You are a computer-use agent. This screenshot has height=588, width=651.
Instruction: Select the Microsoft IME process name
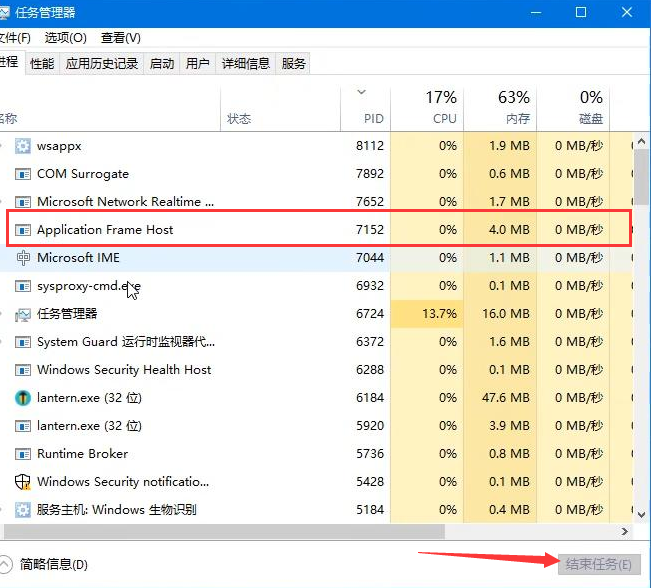click(x=78, y=258)
